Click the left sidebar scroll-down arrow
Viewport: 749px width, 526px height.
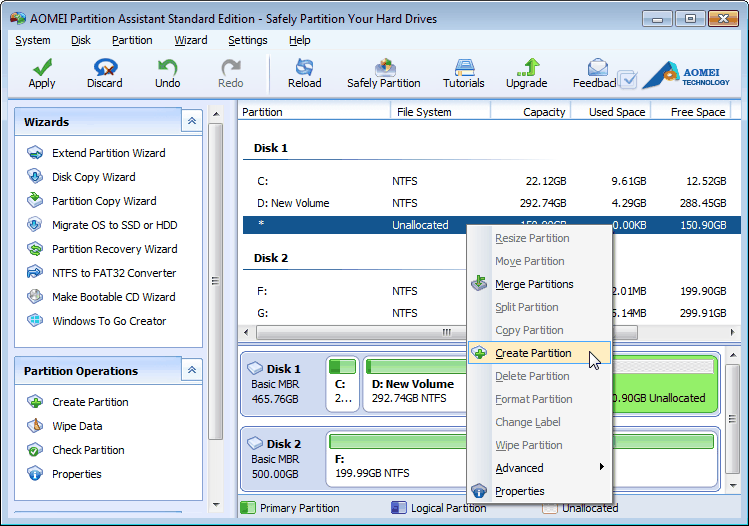tap(216, 505)
